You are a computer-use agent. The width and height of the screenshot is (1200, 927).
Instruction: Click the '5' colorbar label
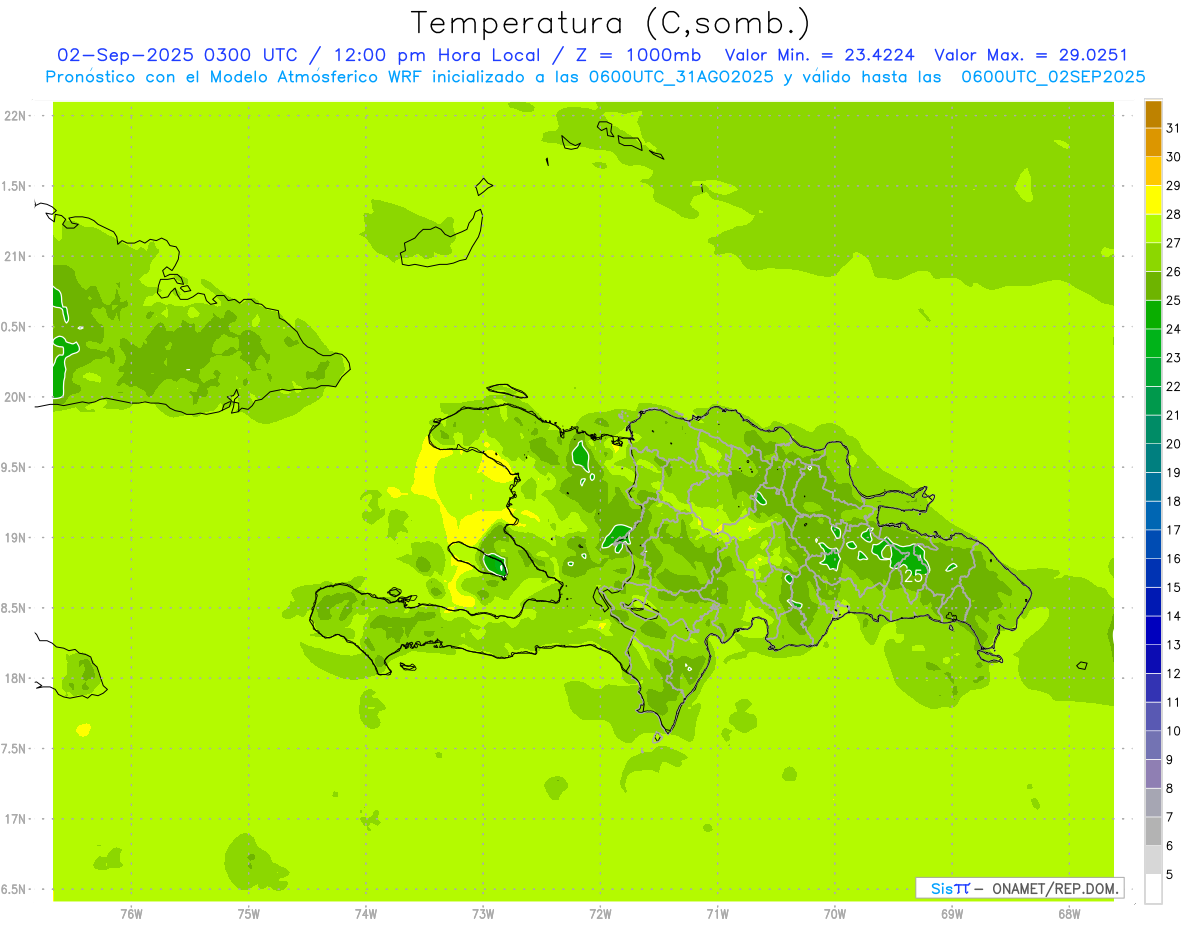click(1170, 874)
